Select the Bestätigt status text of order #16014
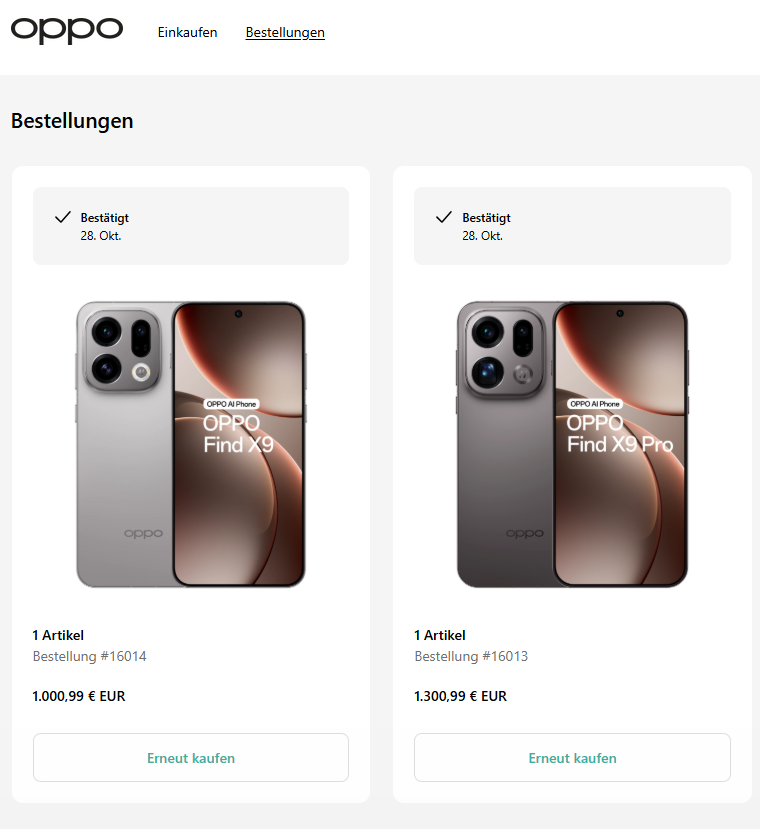Viewport: 760px width, 829px height. click(x=105, y=217)
